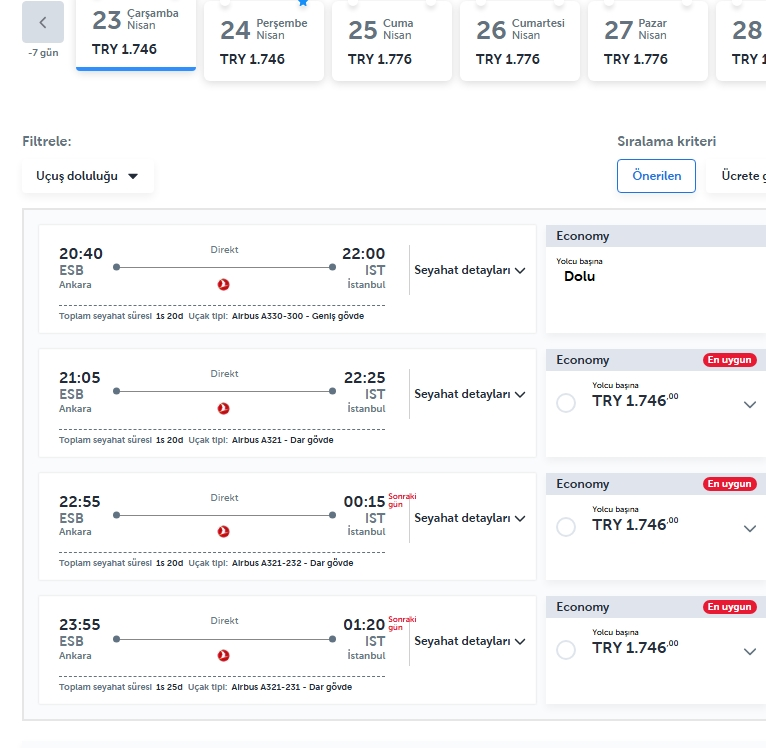This screenshot has width=766, height=748.
Task: Go back seven days with left arrow
Action: [43, 22]
